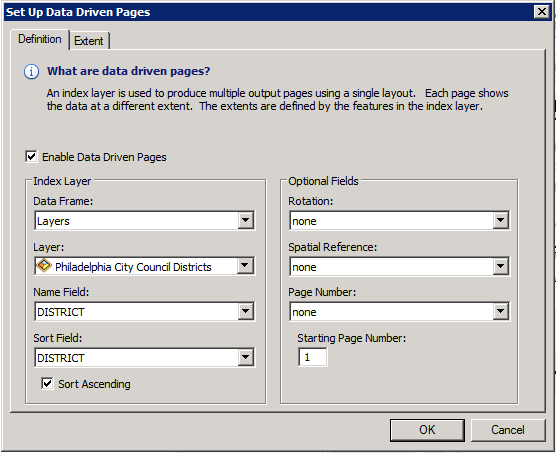Switch to the Extent tab

(89, 41)
